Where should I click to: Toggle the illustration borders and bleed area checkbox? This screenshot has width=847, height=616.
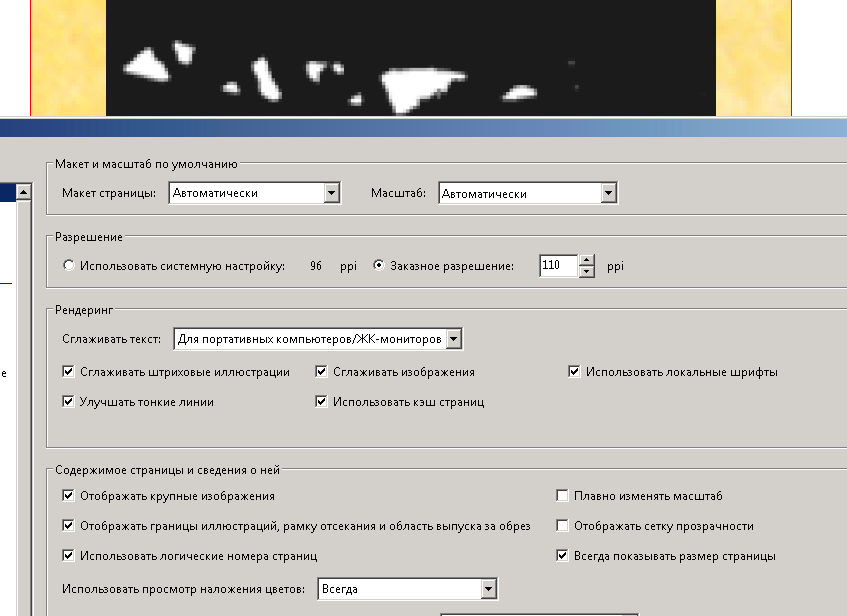(x=68, y=525)
